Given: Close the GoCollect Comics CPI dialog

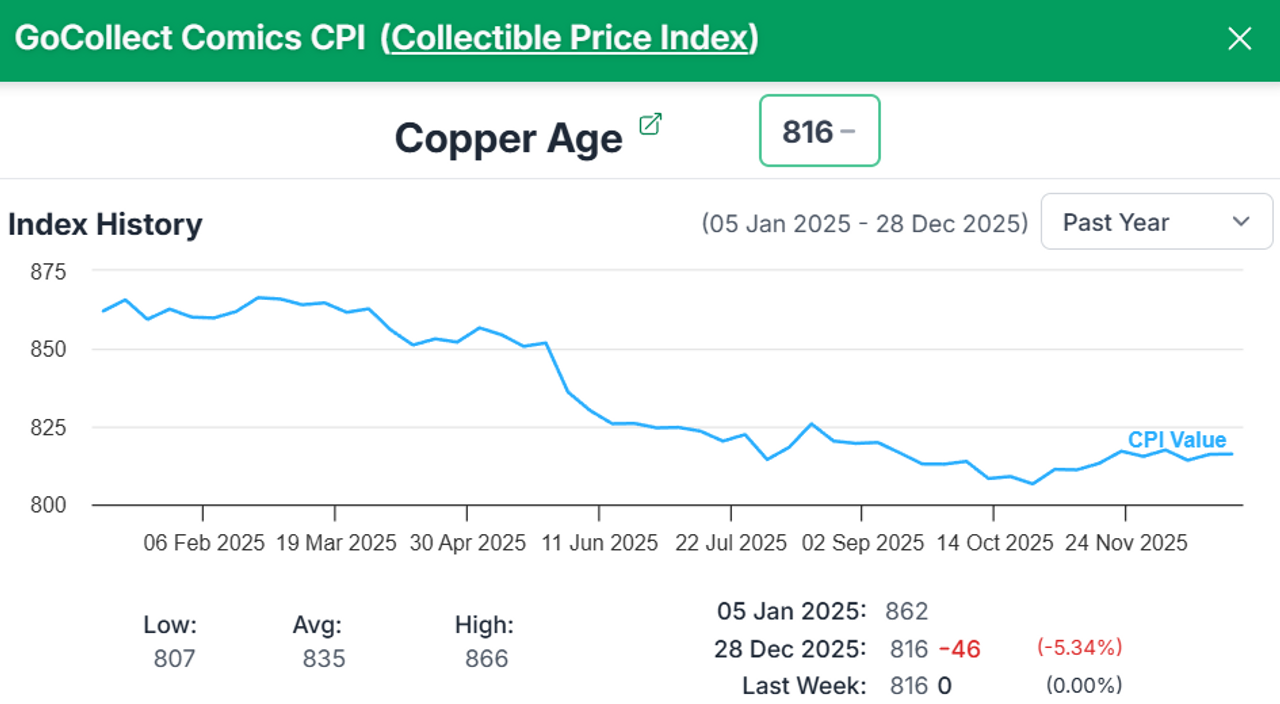Looking at the screenshot, I should click(x=1239, y=39).
